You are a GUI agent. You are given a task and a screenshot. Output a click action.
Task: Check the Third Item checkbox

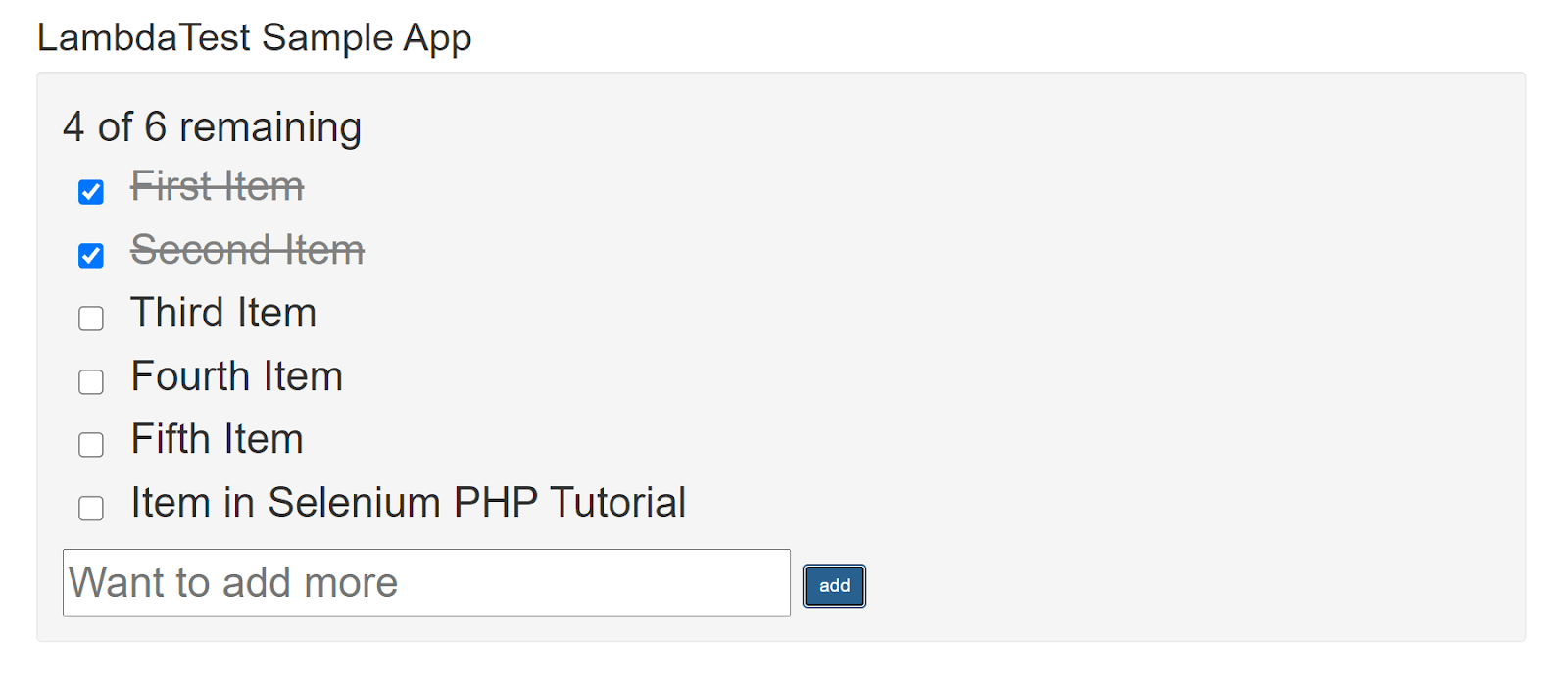coord(90,318)
